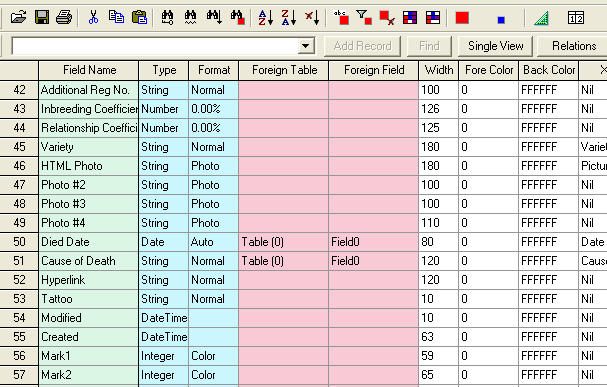Click the 'Modified' field name cell
This screenshot has height=387, width=607.
click(89, 318)
